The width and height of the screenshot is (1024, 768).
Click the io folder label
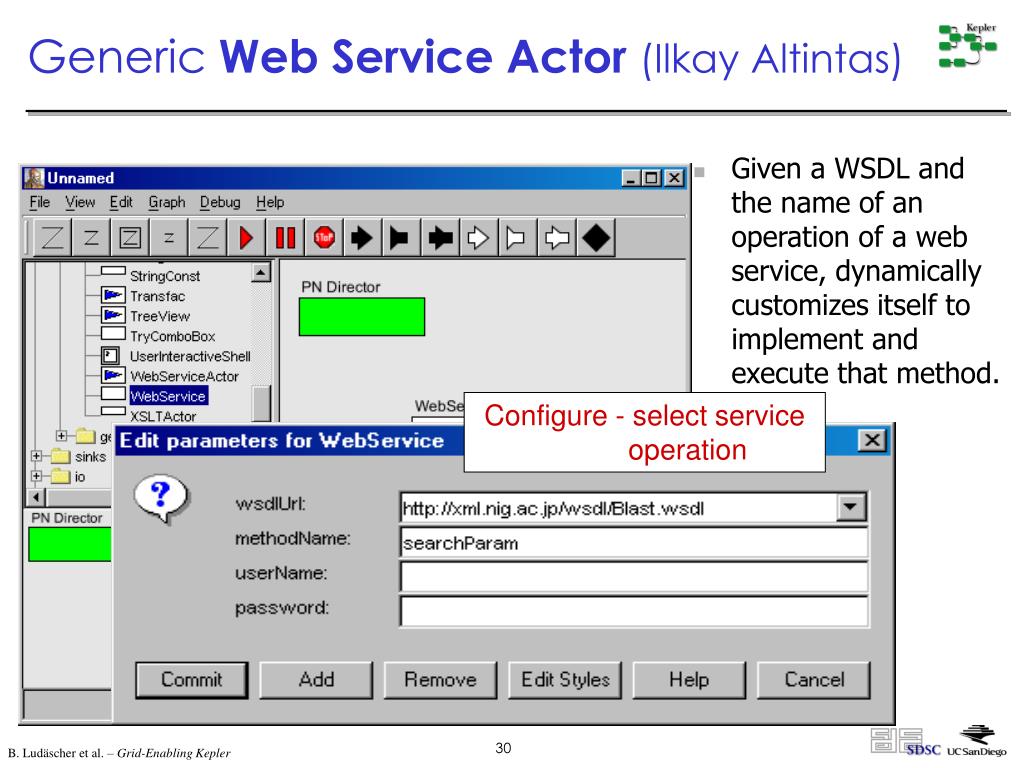(x=80, y=477)
